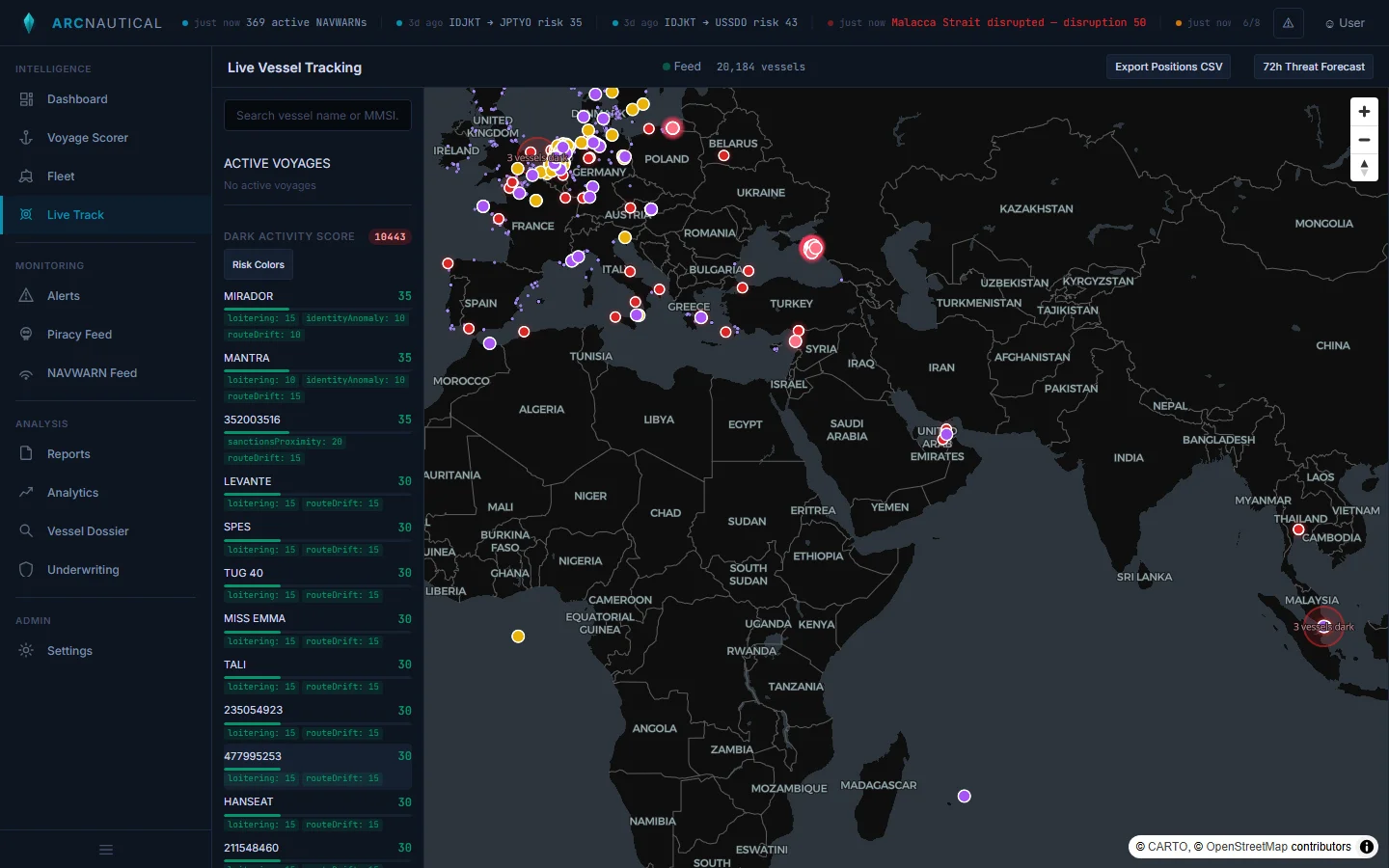Click the red vessel marker in Belarus

click(x=723, y=155)
